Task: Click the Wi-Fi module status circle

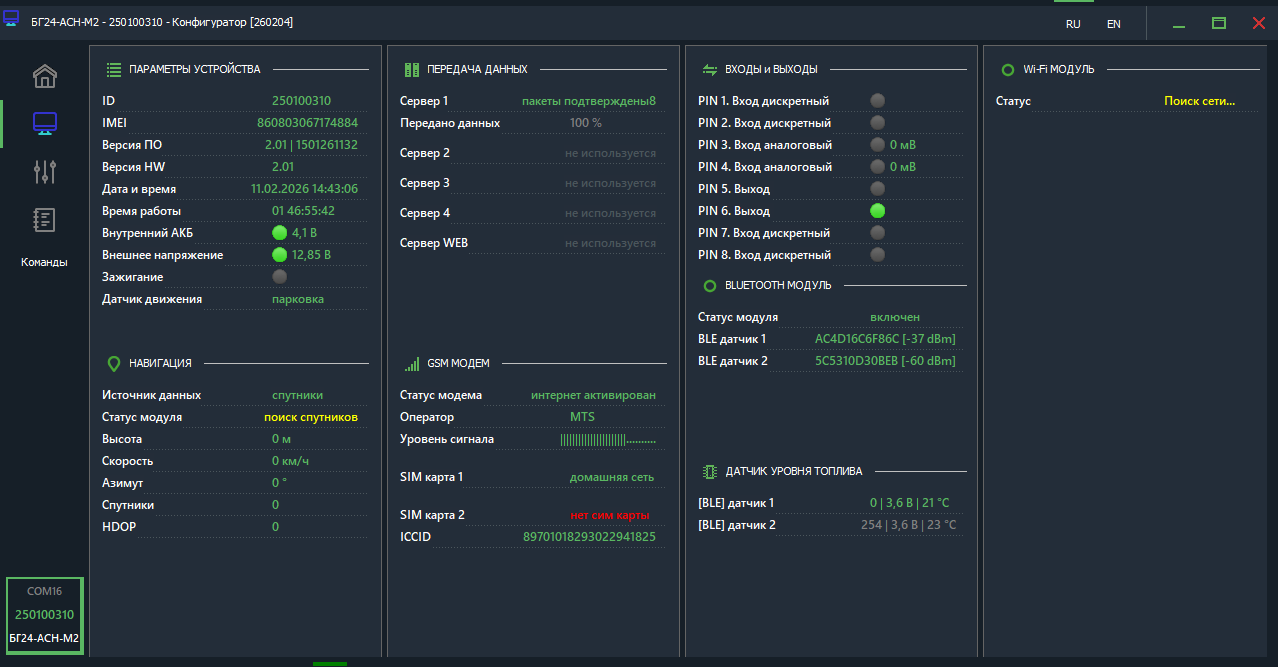Action: click(1007, 70)
